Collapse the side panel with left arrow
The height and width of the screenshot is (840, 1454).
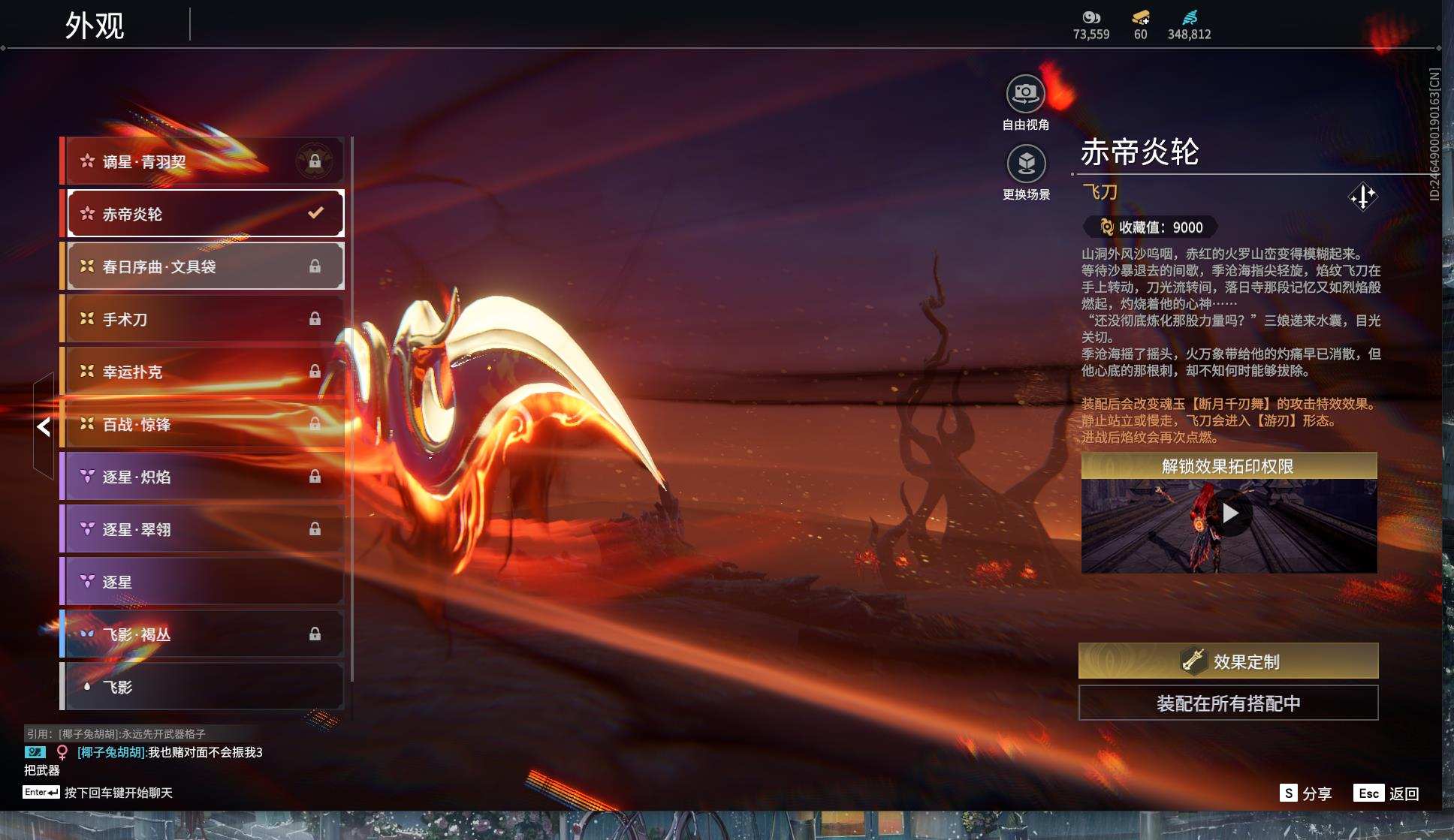click(x=44, y=426)
